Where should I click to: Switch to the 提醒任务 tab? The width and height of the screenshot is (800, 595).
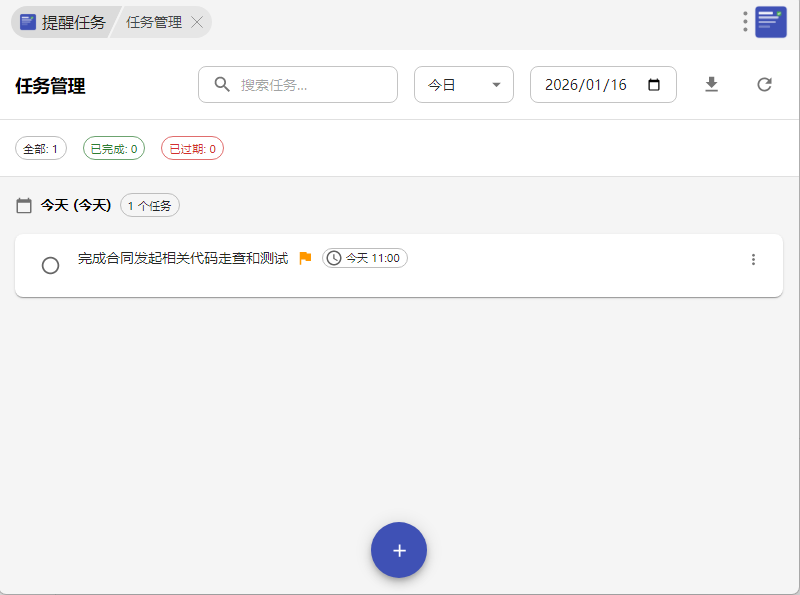coord(64,22)
